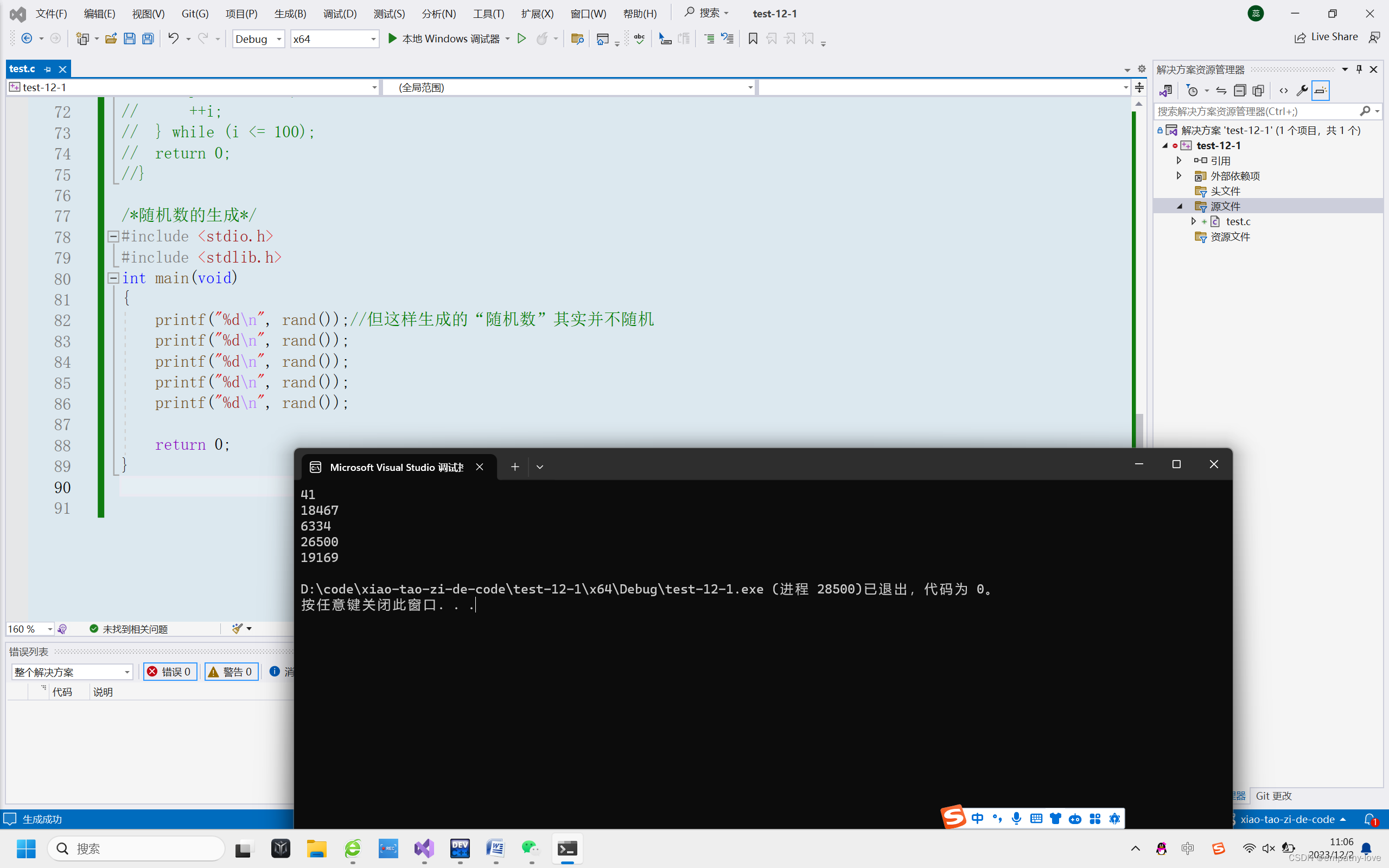The width and height of the screenshot is (1389, 868).
Task: Select the test.c editor tab
Action: (22, 69)
